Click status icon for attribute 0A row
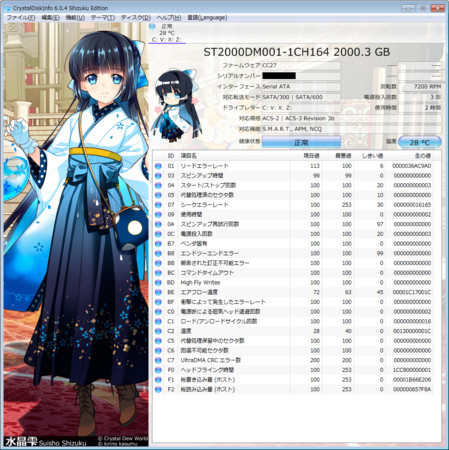 tap(158, 224)
